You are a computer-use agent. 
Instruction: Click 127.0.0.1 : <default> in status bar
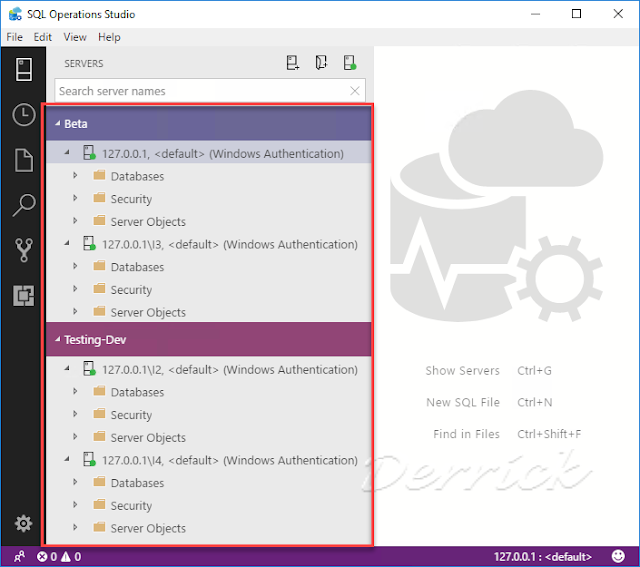542,556
